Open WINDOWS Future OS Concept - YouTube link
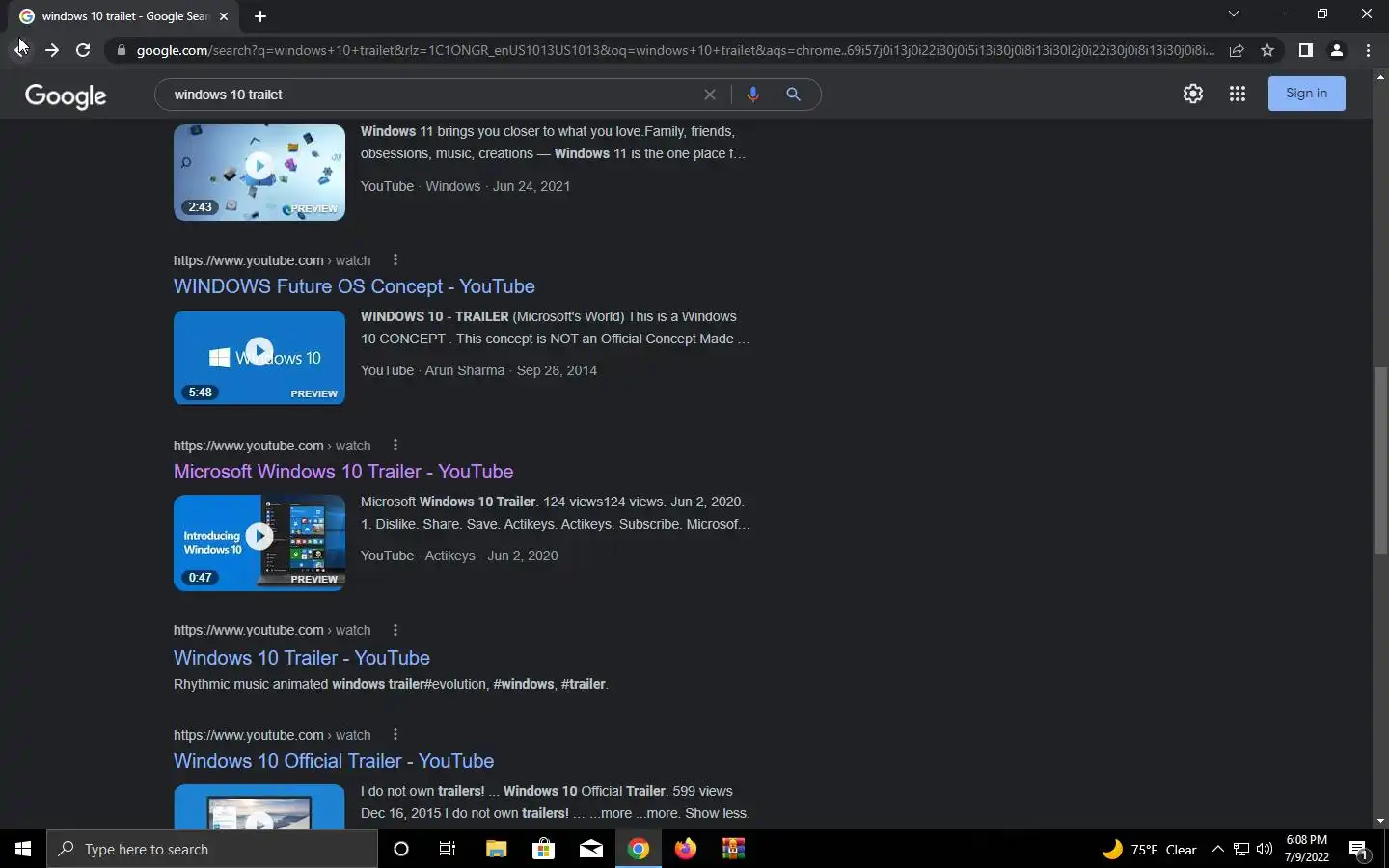This screenshot has width=1389, height=868. coord(354,286)
